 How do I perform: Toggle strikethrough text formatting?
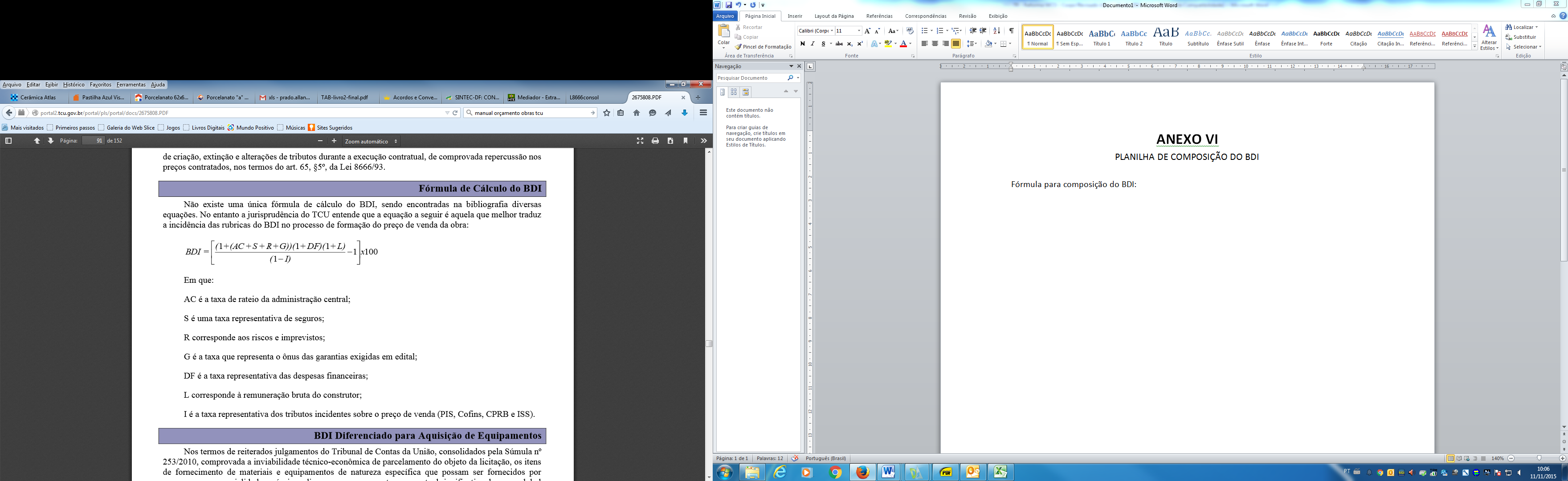[x=839, y=44]
